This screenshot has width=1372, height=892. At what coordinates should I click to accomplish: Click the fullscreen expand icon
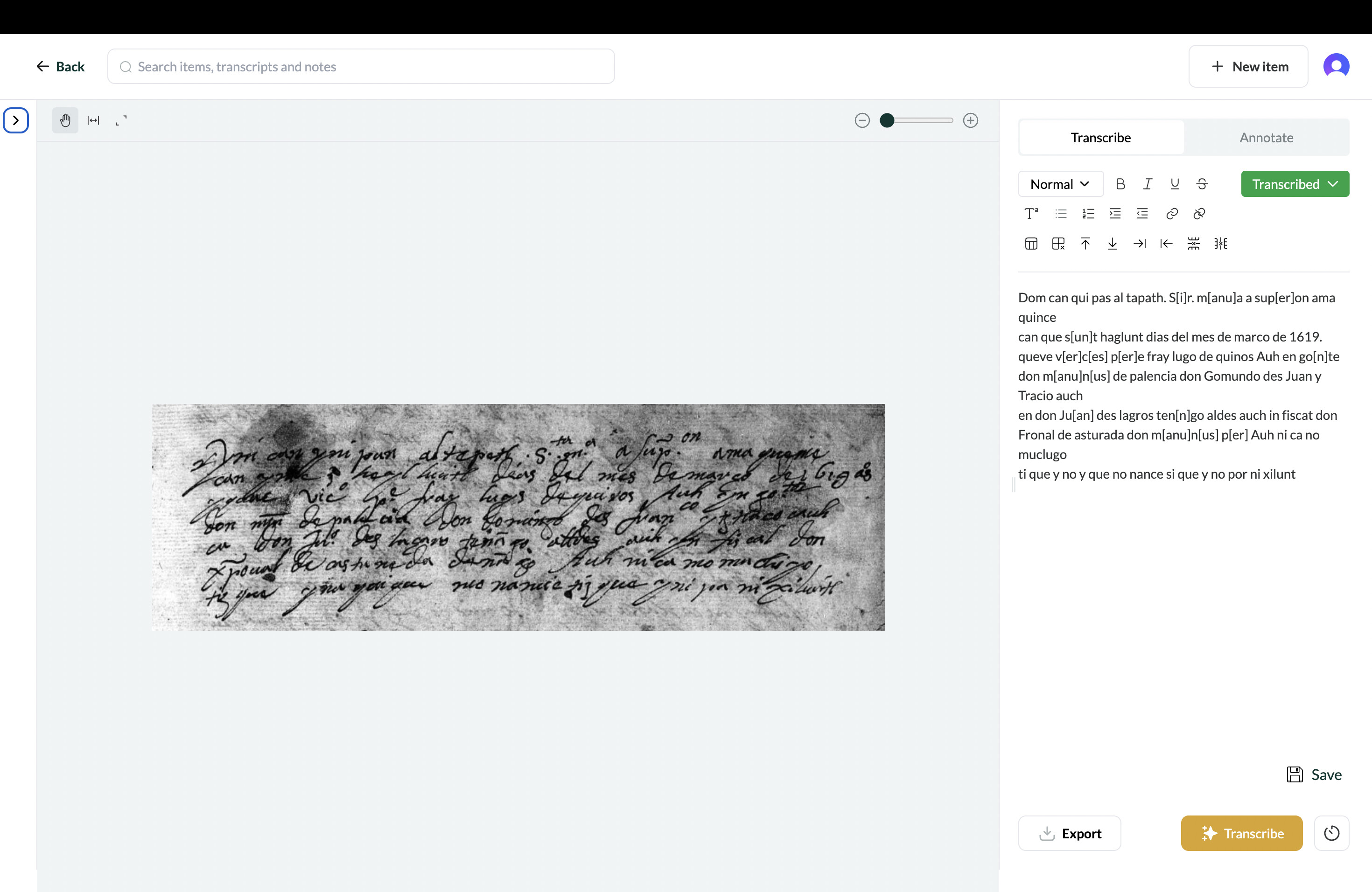pos(121,120)
